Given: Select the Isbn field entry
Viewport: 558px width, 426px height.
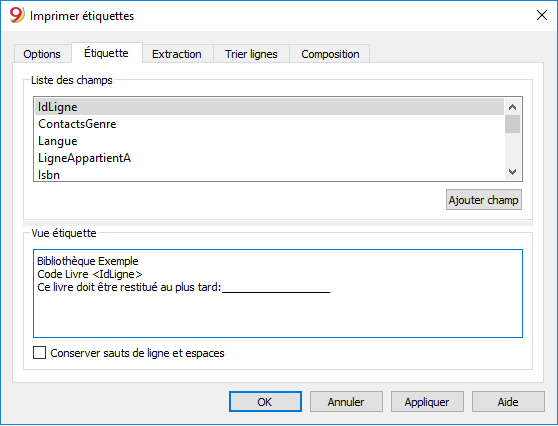Looking at the screenshot, I should point(269,174).
